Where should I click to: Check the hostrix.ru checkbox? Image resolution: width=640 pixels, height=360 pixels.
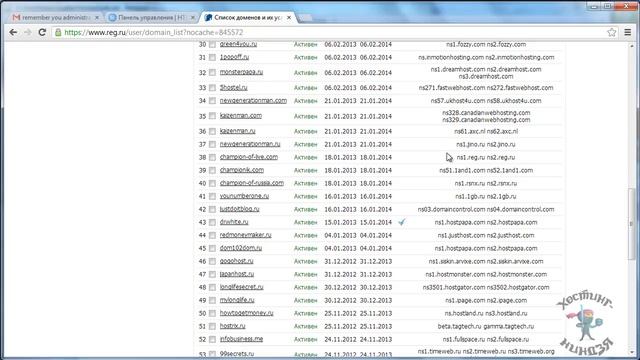click(212, 326)
